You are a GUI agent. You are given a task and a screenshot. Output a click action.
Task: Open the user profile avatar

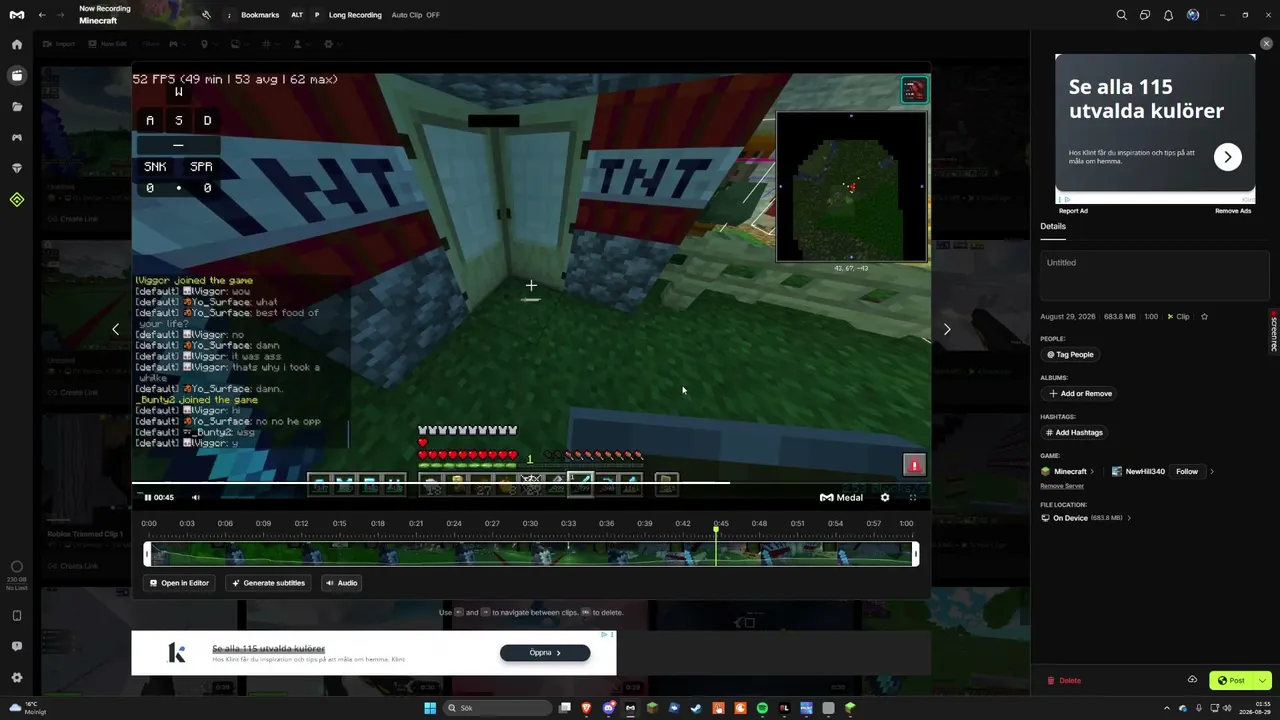point(1192,15)
